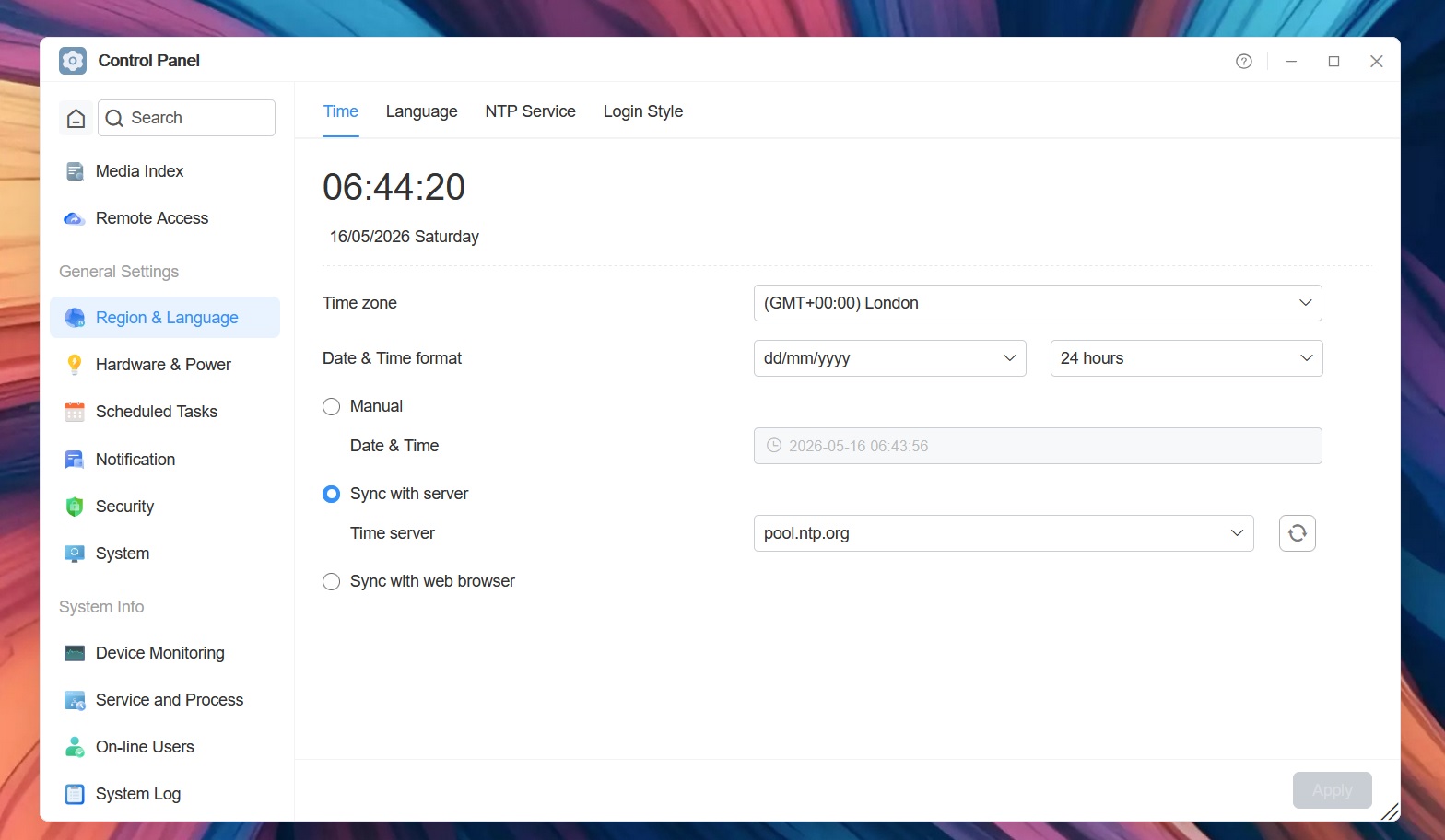
Task: Click the Notification icon in sidebar
Action: click(x=75, y=460)
